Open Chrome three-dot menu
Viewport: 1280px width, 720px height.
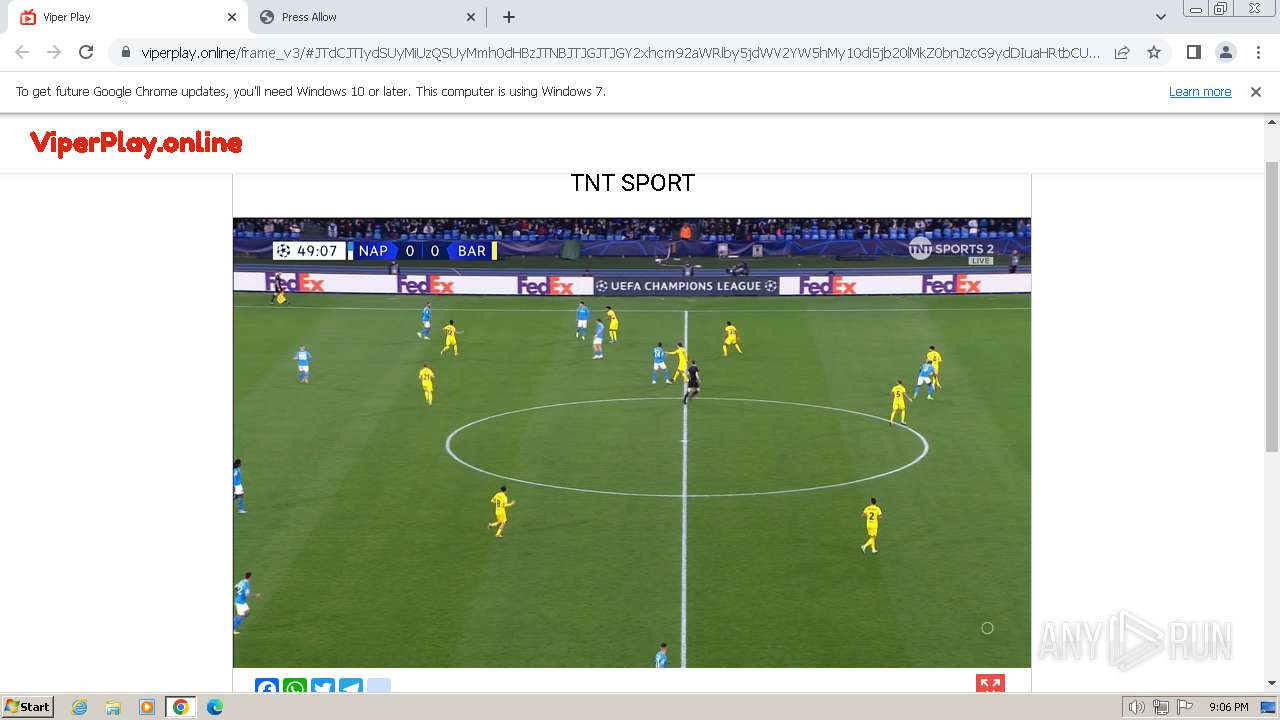click(1258, 53)
